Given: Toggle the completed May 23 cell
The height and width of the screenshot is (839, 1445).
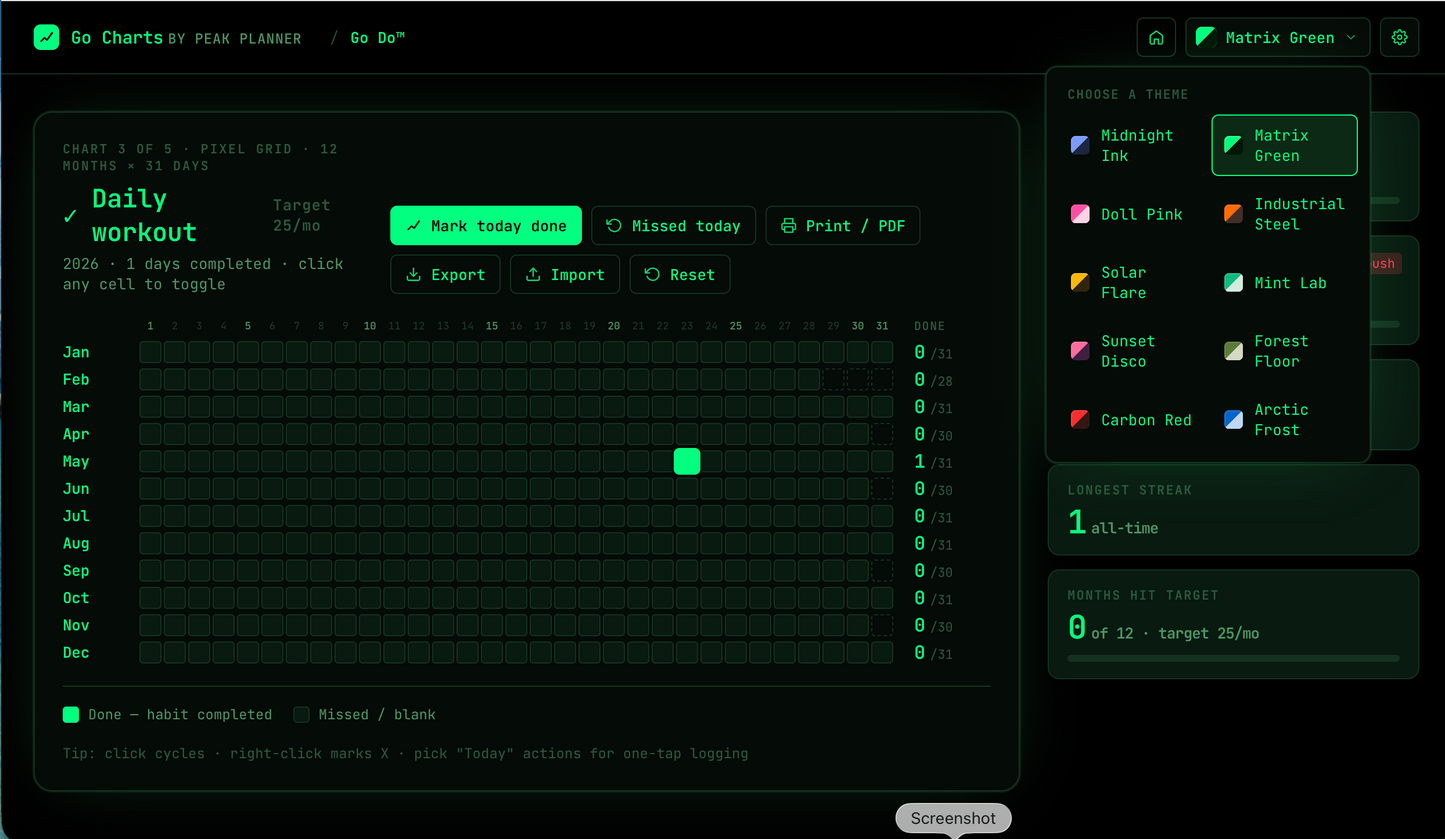Looking at the screenshot, I should click(687, 461).
